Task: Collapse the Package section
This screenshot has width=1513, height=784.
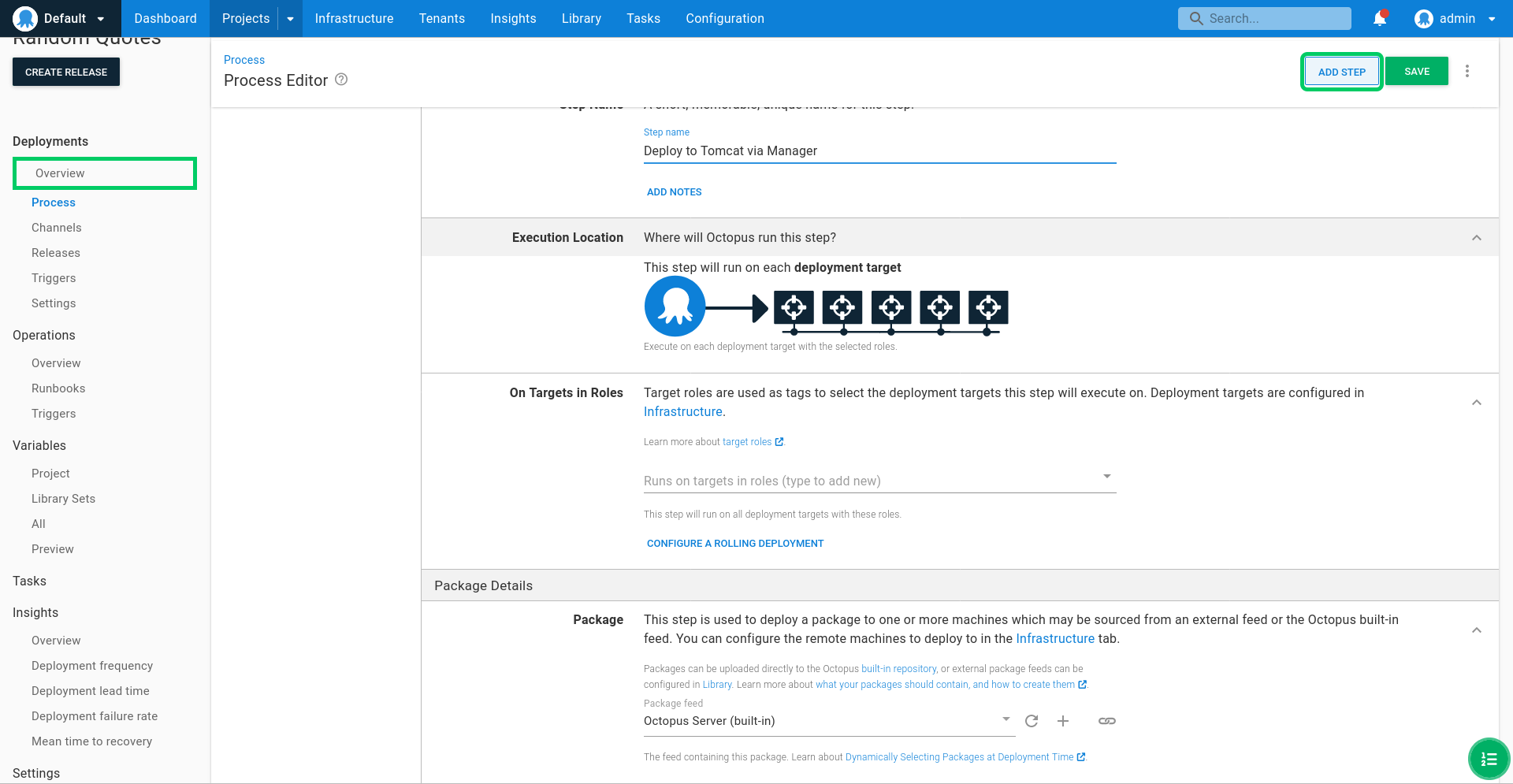Action: (x=1477, y=630)
